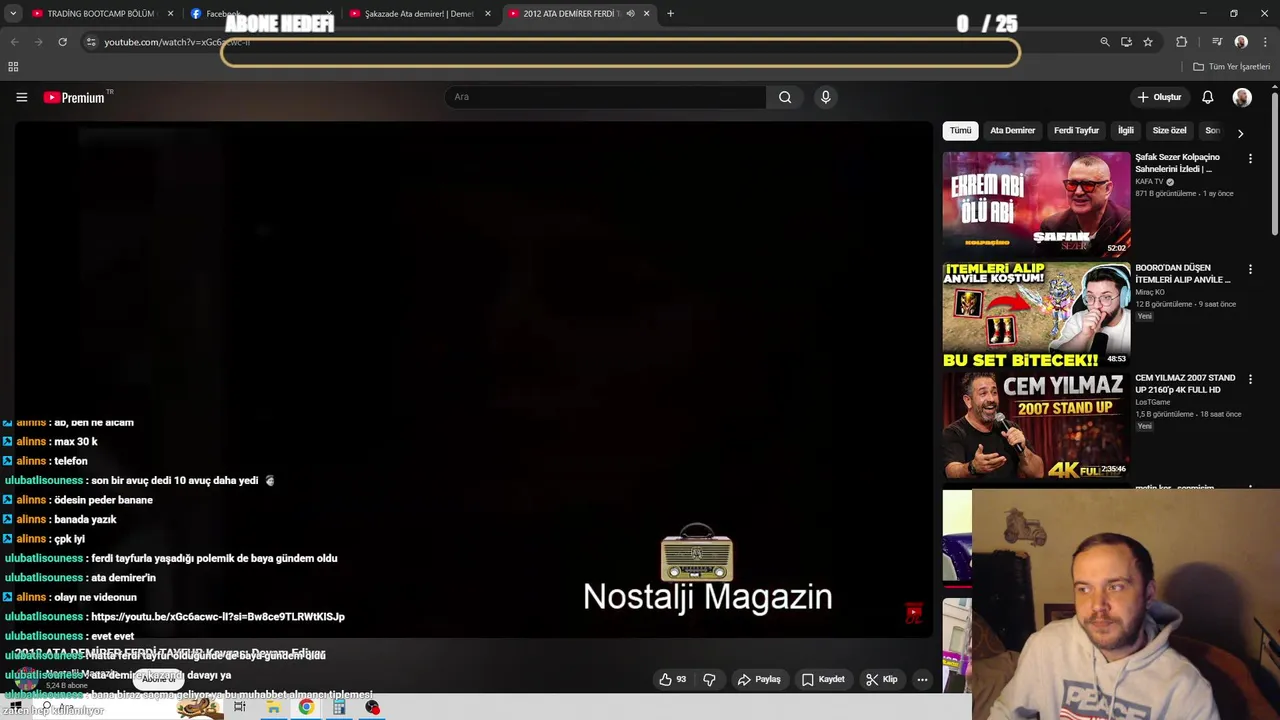1280x720 pixels.
Task: Open File Explorer from the taskbar
Action: 273,707
